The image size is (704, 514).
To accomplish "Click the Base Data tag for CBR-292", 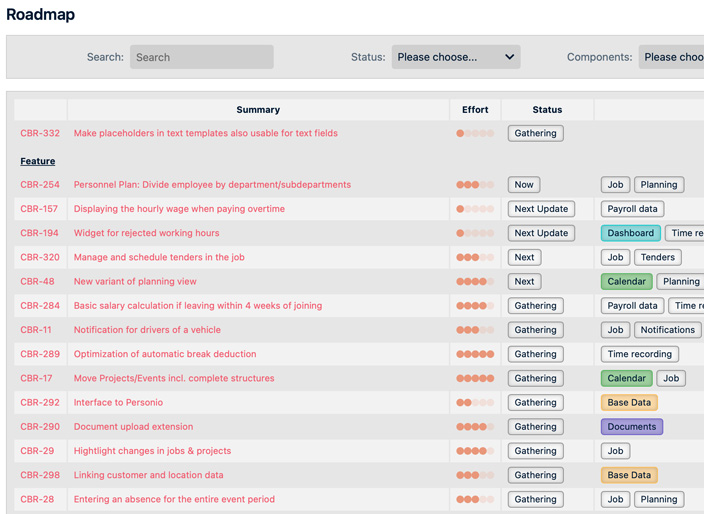I will point(628,403).
